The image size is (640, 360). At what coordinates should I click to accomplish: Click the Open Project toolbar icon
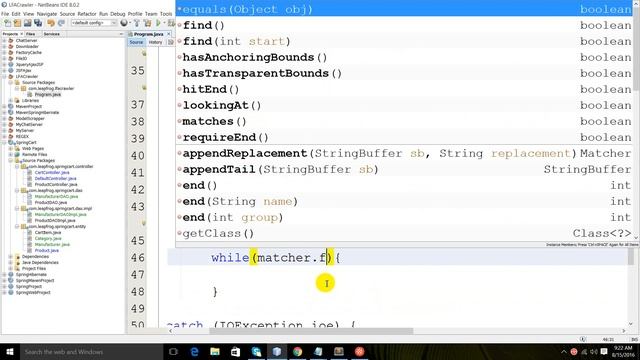click(28, 23)
